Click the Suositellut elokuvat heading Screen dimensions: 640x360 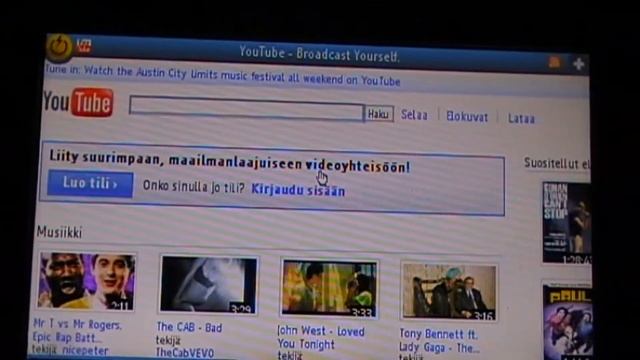[x=557, y=164]
